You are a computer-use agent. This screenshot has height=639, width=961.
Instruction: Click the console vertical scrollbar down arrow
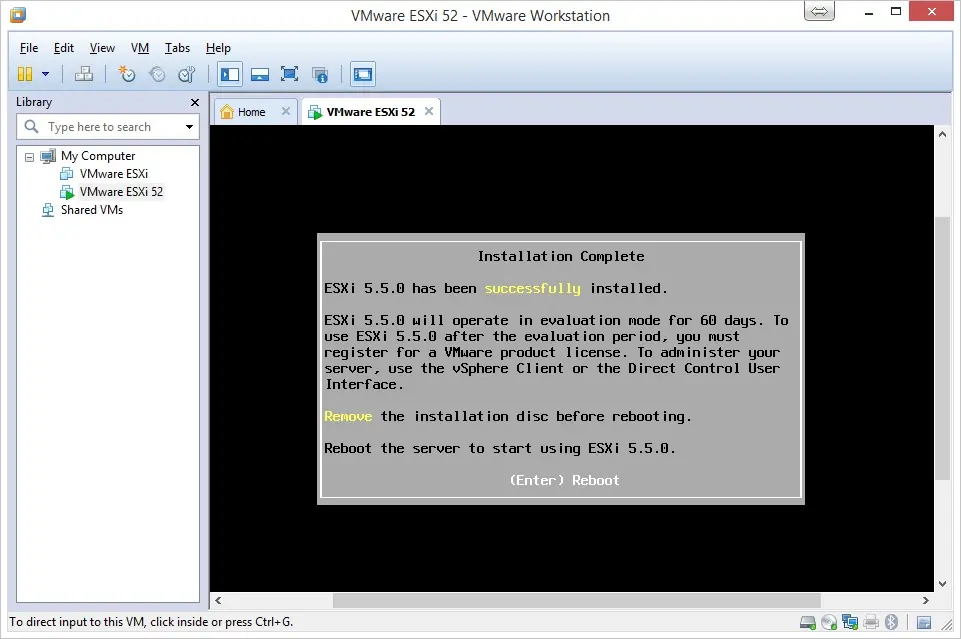point(943,584)
